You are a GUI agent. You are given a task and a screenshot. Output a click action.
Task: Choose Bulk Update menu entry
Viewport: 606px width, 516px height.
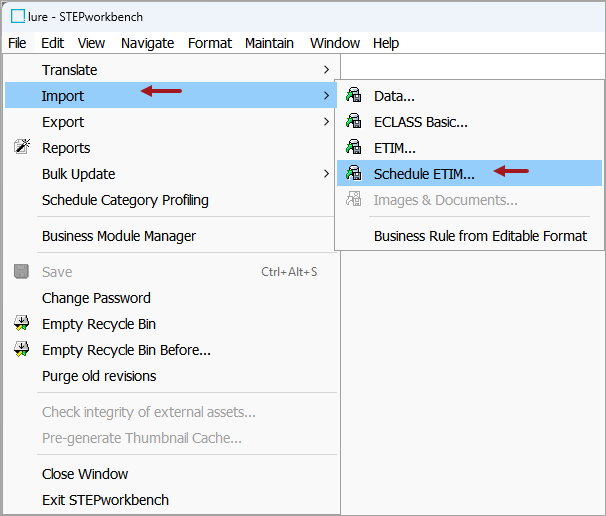point(171,174)
